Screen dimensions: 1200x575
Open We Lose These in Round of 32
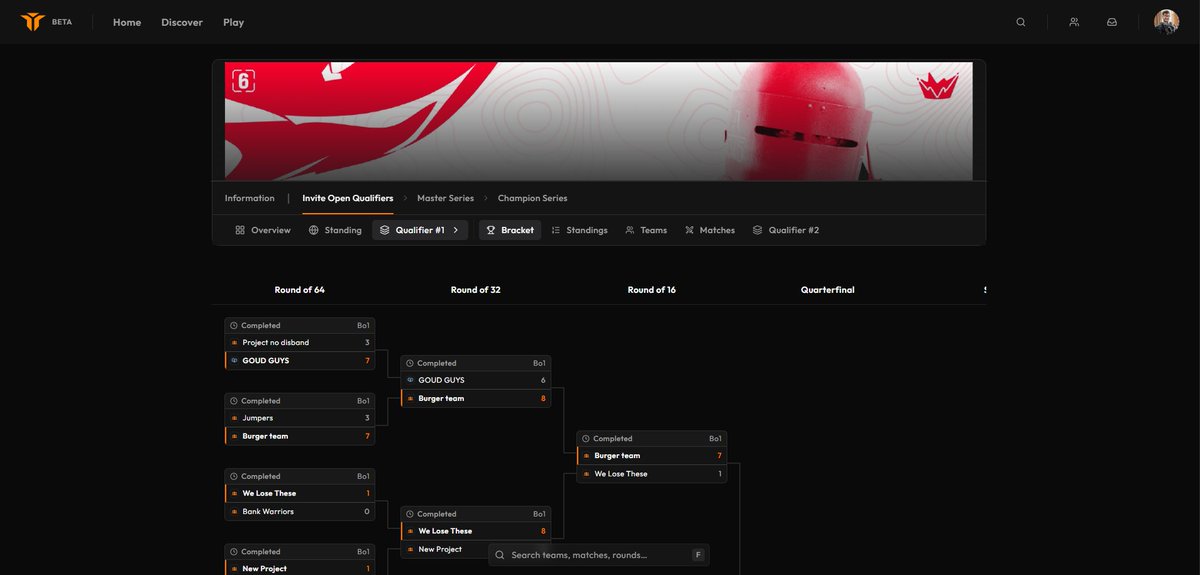pyautogui.click(x=476, y=532)
